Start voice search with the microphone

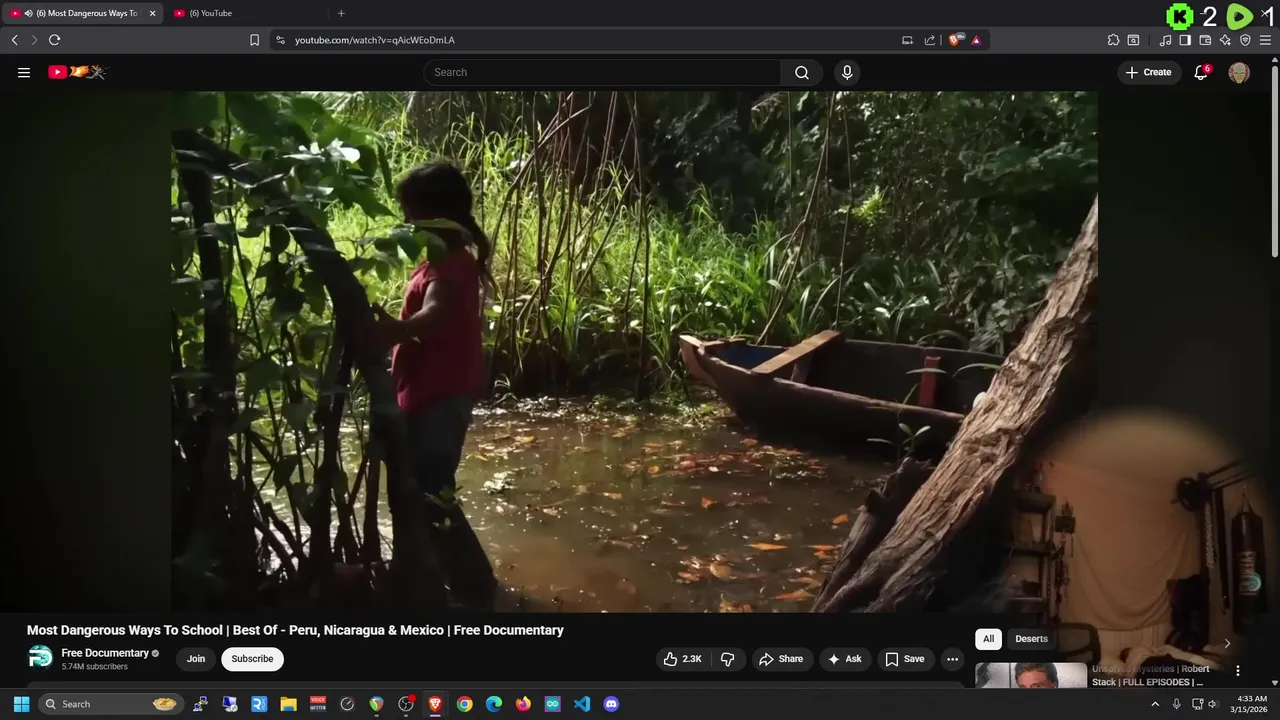click(847, 72)
